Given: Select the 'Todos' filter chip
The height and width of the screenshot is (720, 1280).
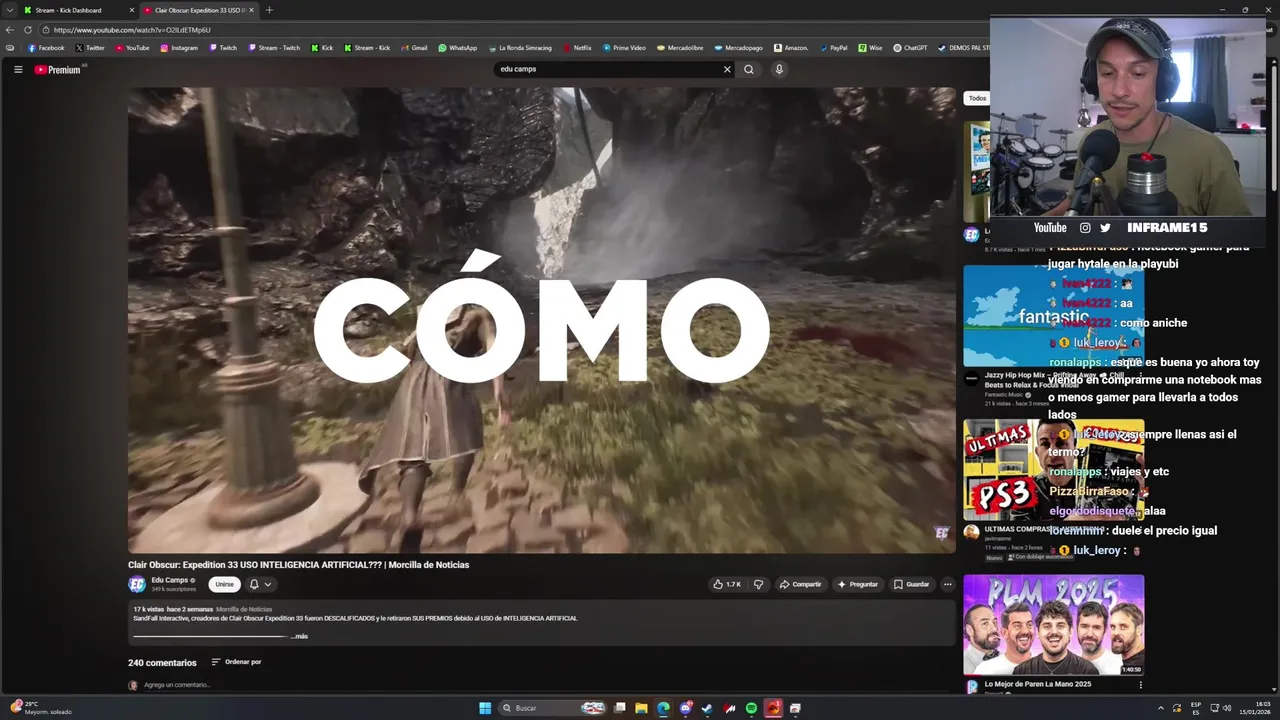Looking at the screenshot, I should 977,98.
